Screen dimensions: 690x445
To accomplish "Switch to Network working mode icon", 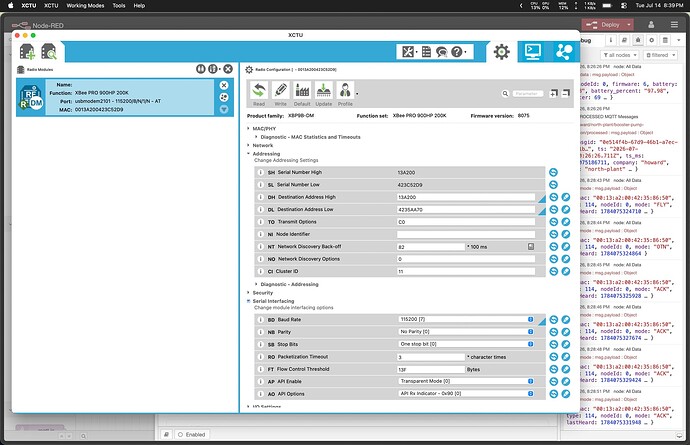I will coord(564,52).
